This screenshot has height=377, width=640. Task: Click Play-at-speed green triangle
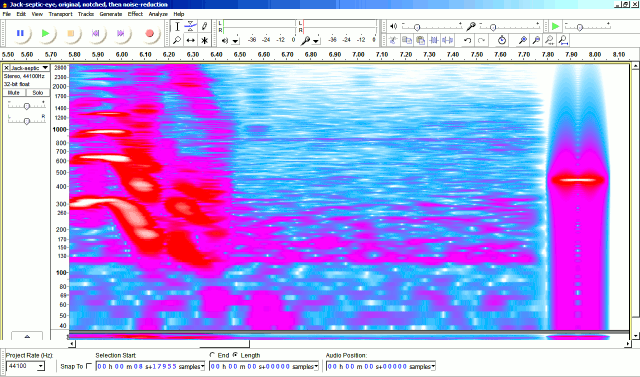point(555,27)
